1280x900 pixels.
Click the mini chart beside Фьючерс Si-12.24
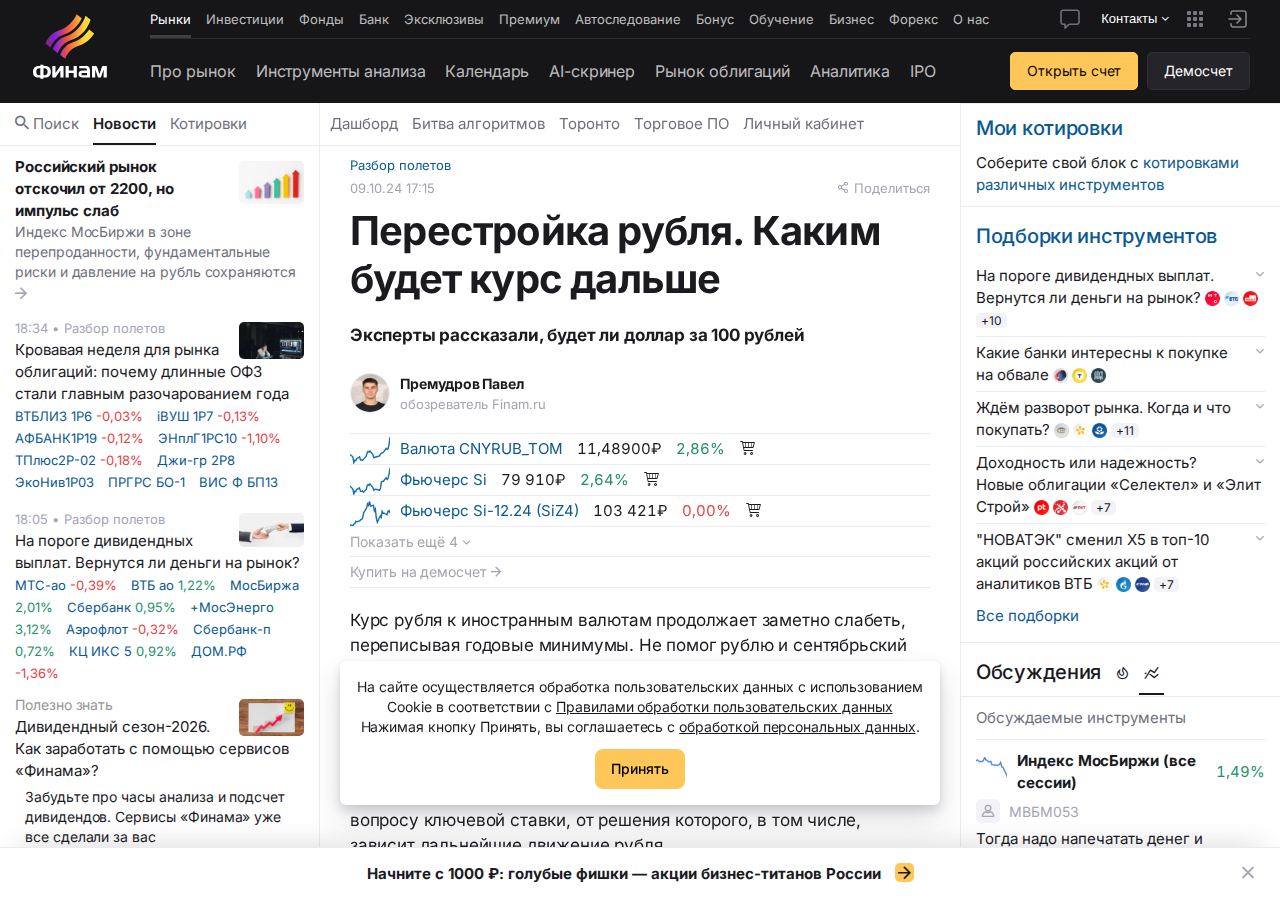click(370, 511)
